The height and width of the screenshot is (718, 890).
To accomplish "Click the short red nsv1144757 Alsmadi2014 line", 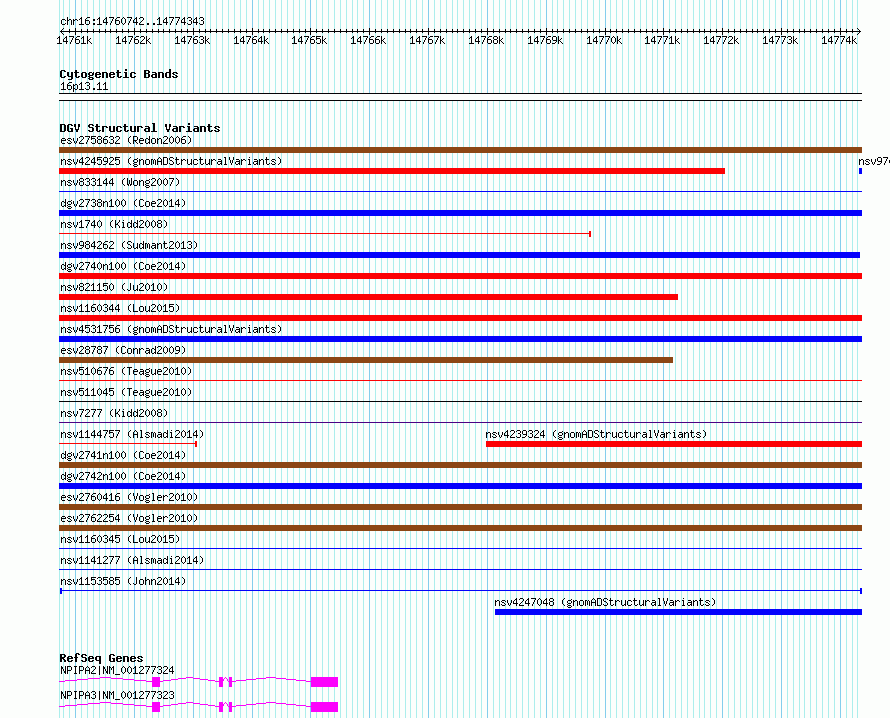I will pyautogui.click(x=128, y=444).
